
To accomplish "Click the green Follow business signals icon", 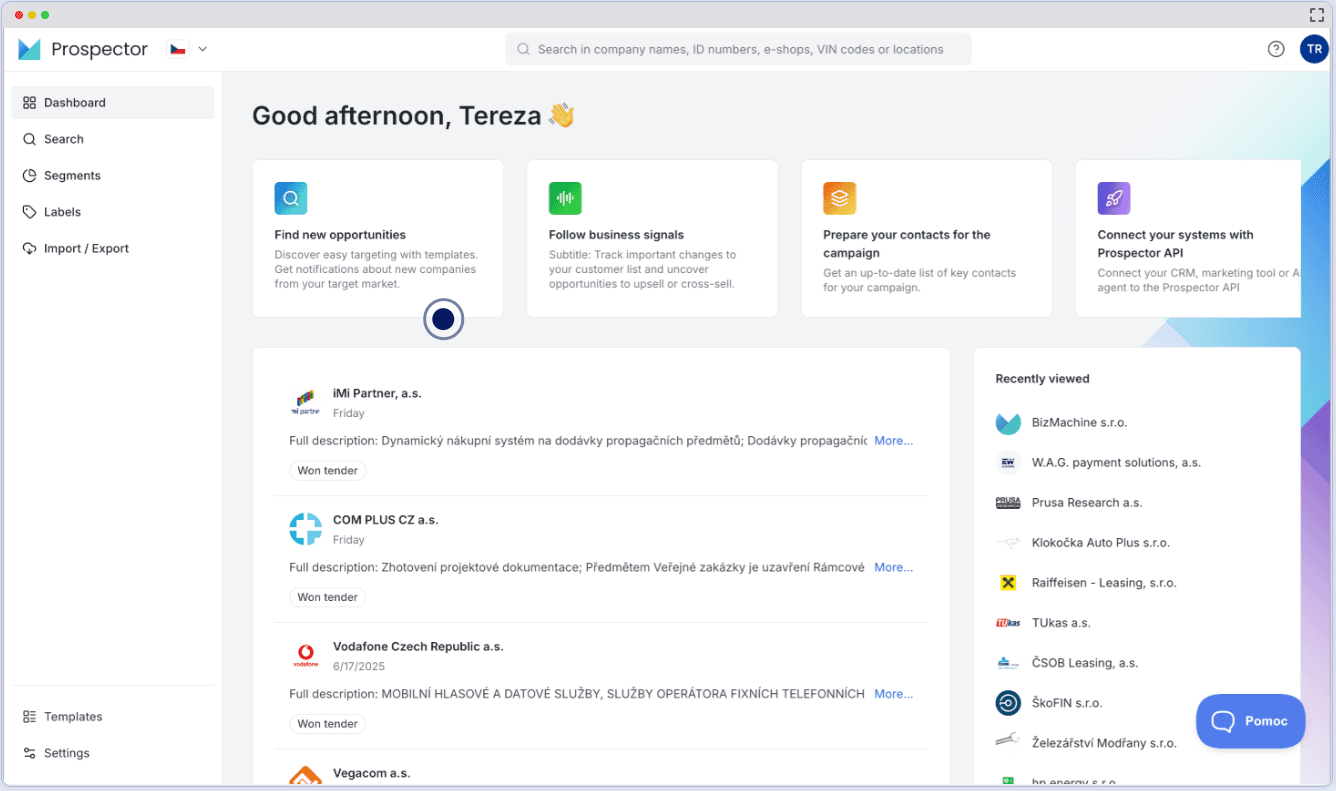I will [x=565, y=198].
